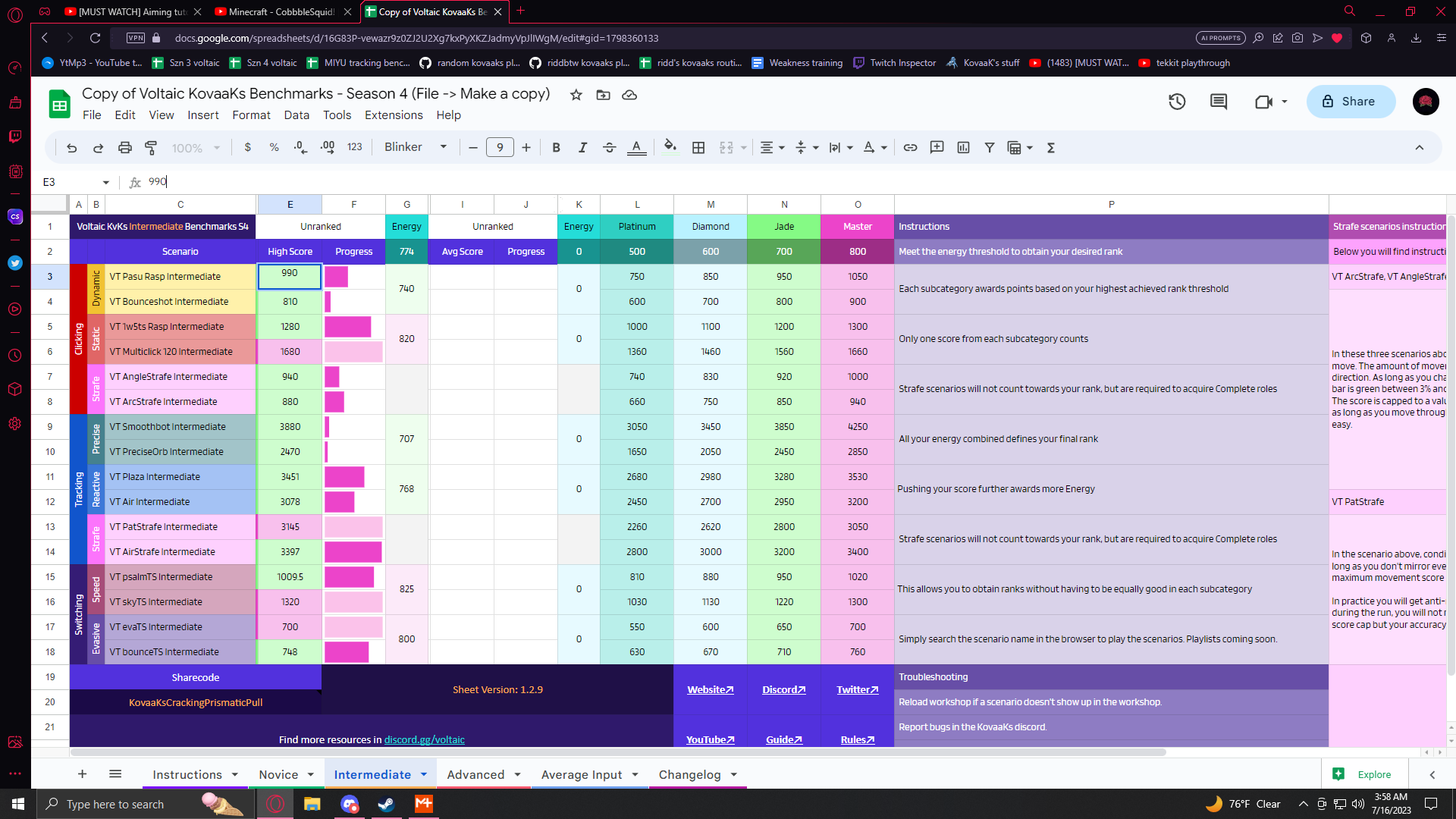Click the strikethrough formatting icon
This screenshot has width=1456, height=819.
click(x=609, y=148)
